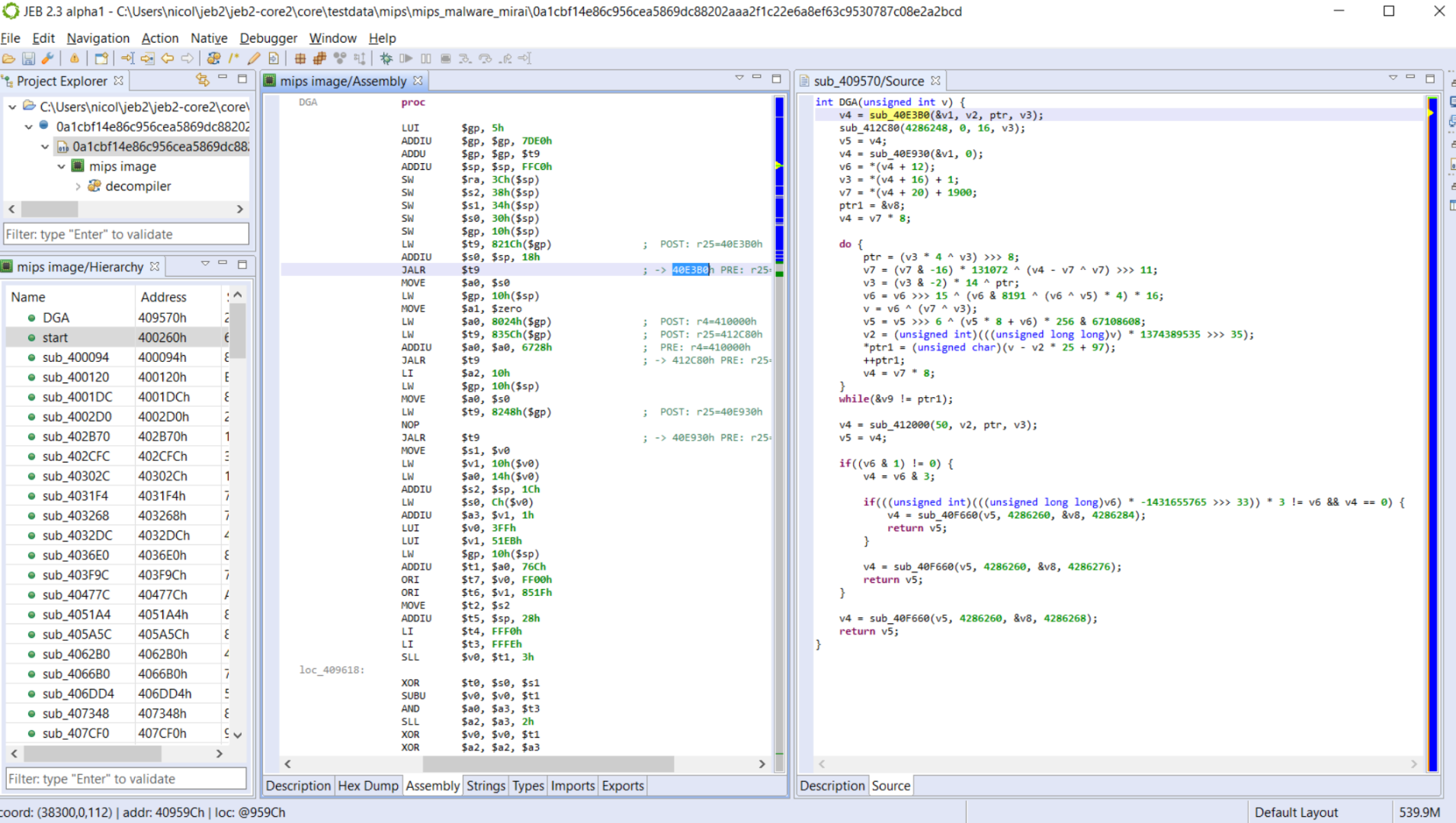The height and width of the screenshot is (823, 1456).
Task: Click the pencil toolbar icon
Action: click(x=253, y=59)
